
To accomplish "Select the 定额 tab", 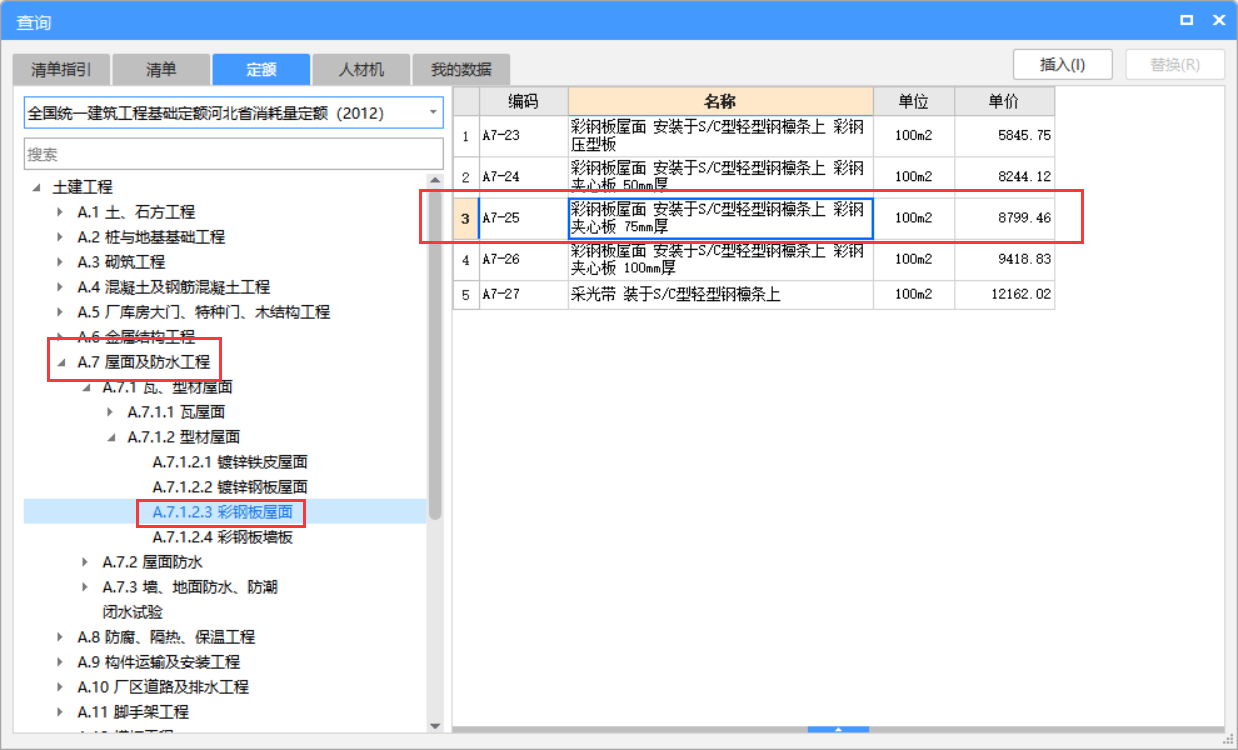I will point(261,69).
